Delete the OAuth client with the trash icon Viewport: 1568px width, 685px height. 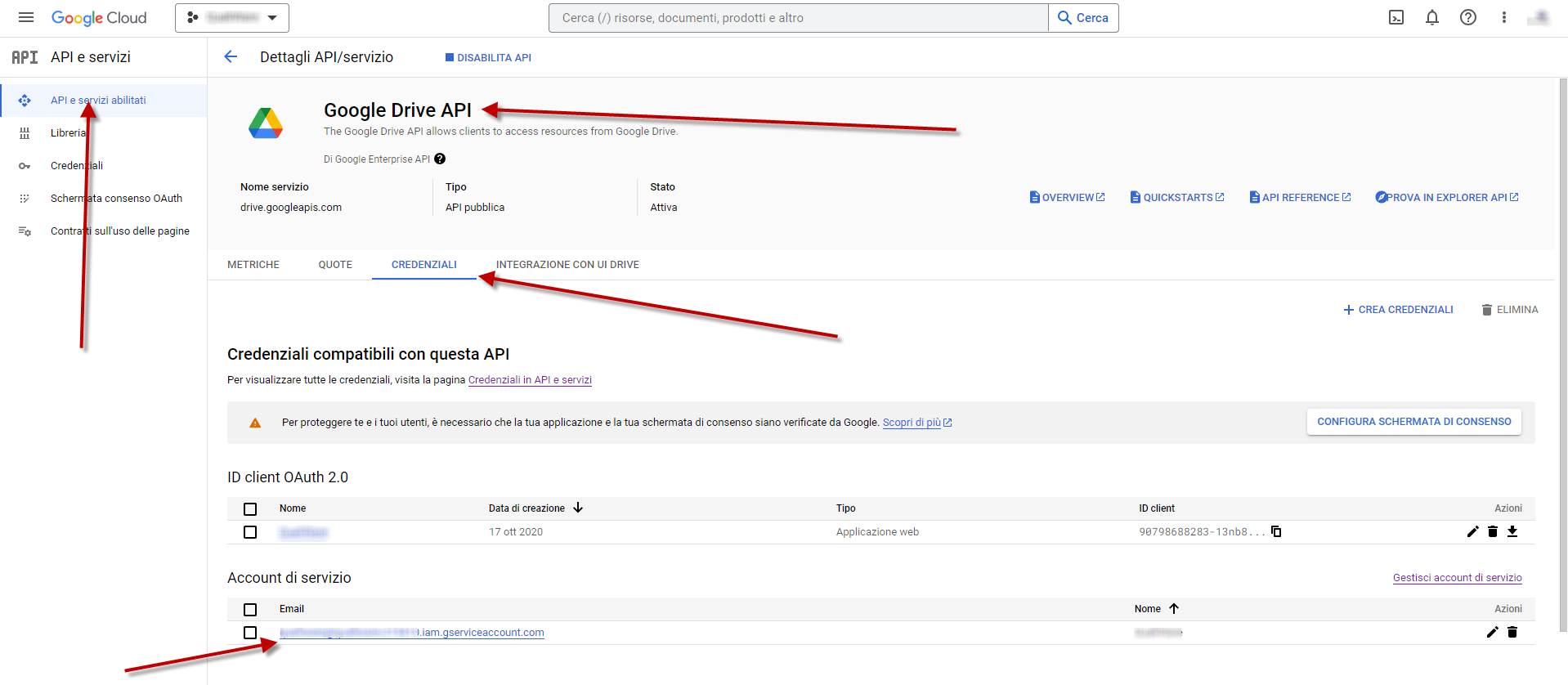point(1493,531)
